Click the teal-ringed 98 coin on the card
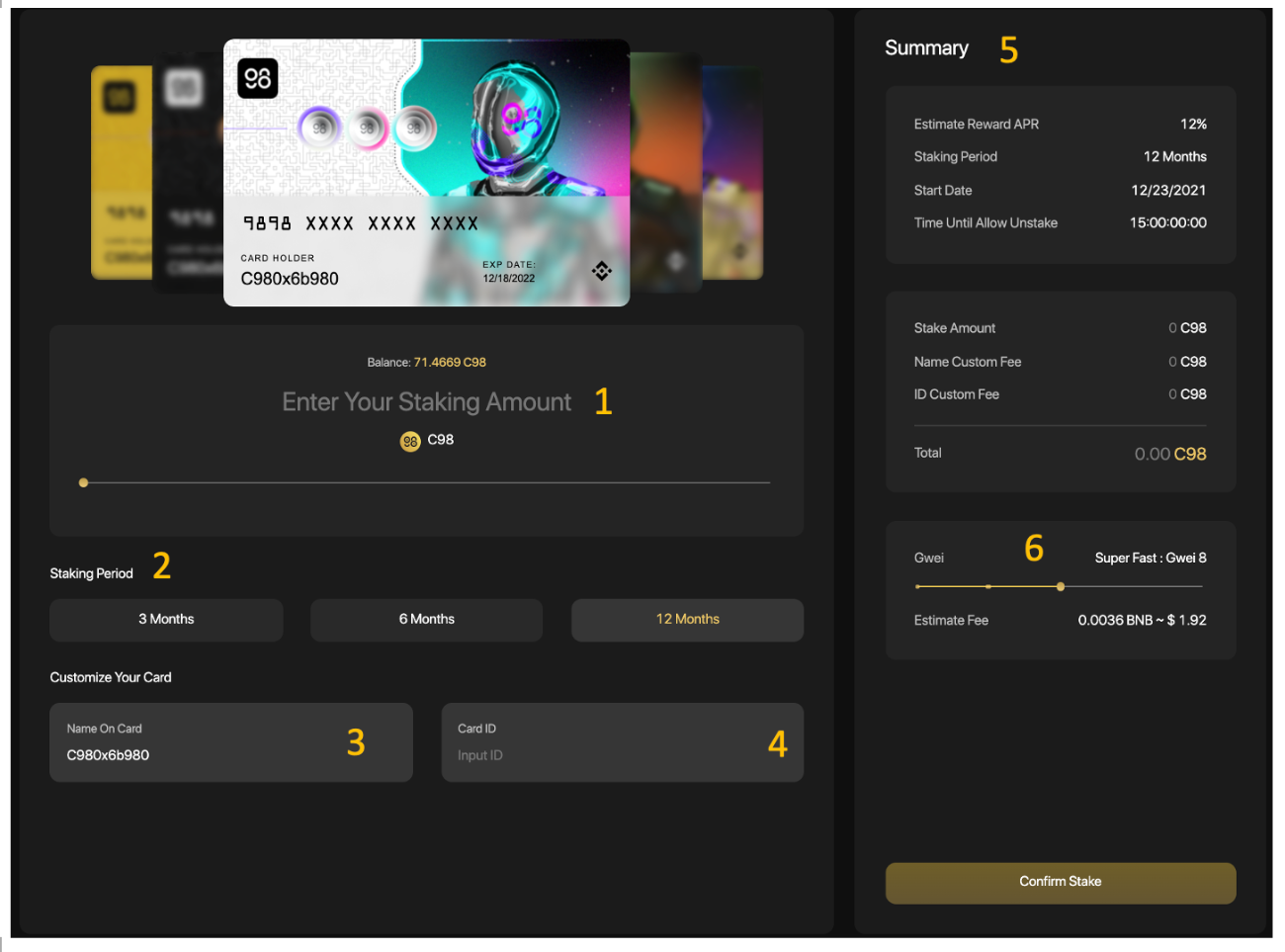The height and width of the screenshot is (952, 1285). pyautogui.click(x=414, y=128)
